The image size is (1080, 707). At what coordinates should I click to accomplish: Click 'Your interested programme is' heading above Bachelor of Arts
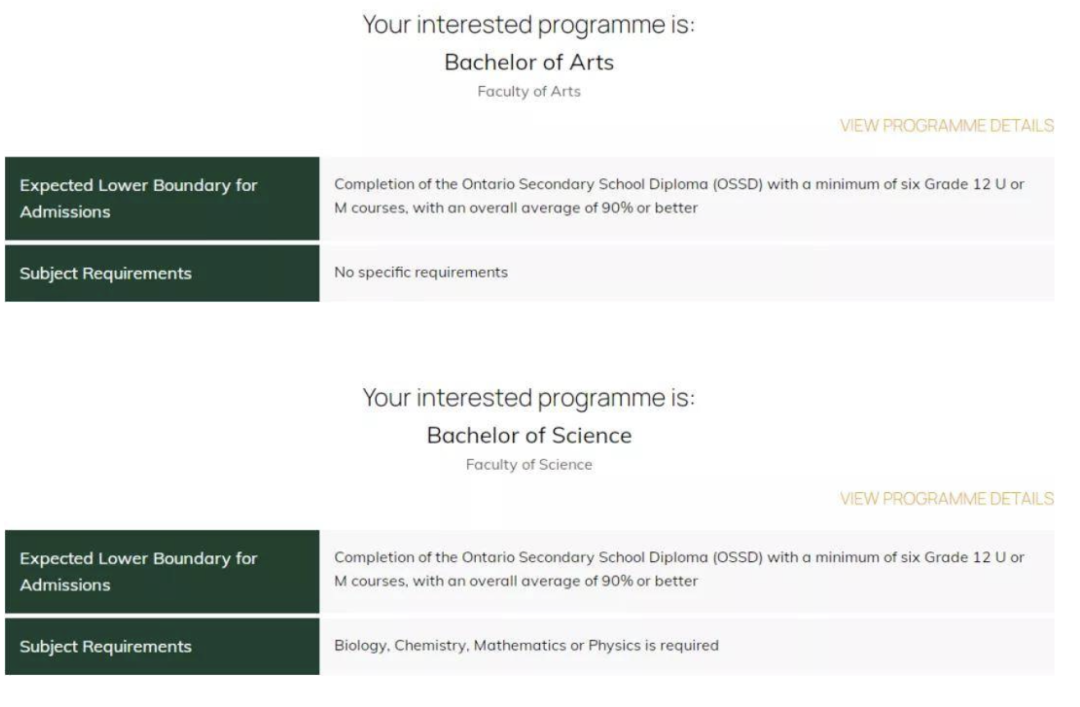click(529, 25)
